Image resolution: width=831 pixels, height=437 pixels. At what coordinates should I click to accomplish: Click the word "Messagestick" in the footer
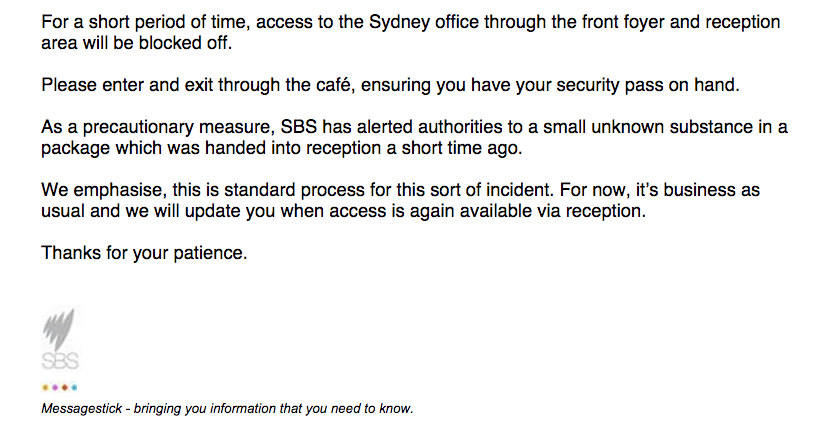pyautogui.click(x=82, y=409)
